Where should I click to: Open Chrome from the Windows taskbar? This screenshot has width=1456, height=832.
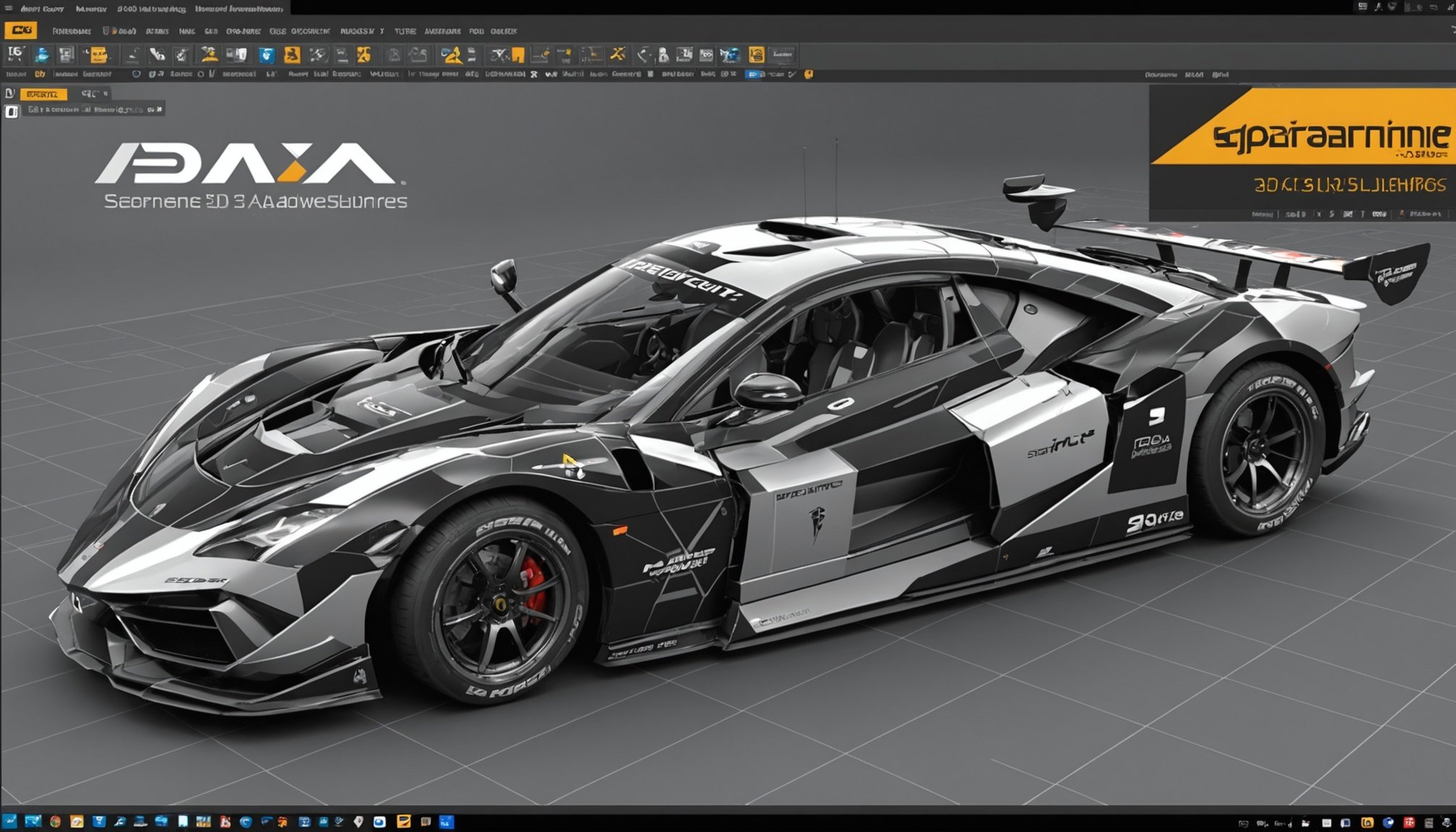(x=55, y=822)
